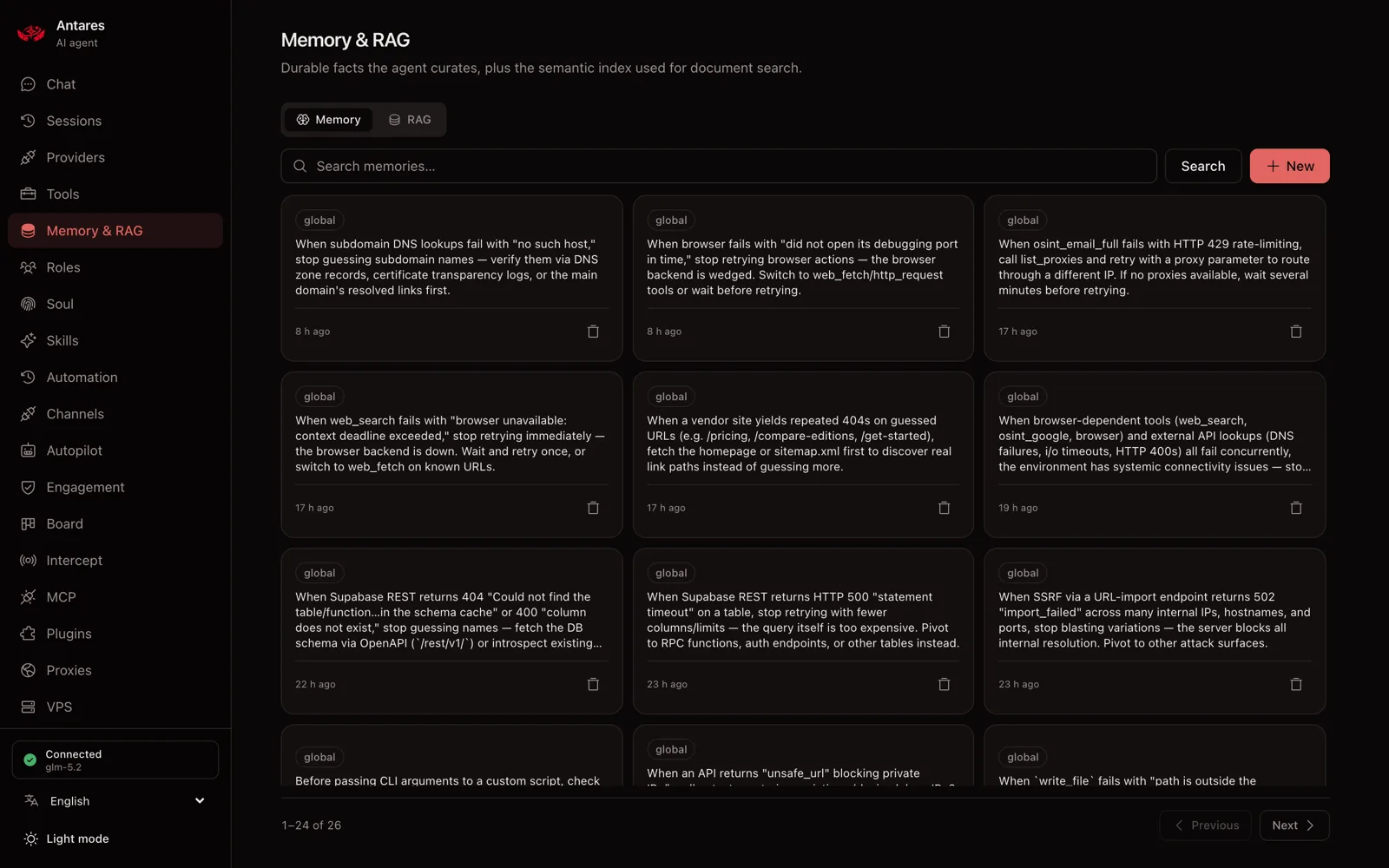Click the 'Durable facts the agent curates' description

(542, 68)
